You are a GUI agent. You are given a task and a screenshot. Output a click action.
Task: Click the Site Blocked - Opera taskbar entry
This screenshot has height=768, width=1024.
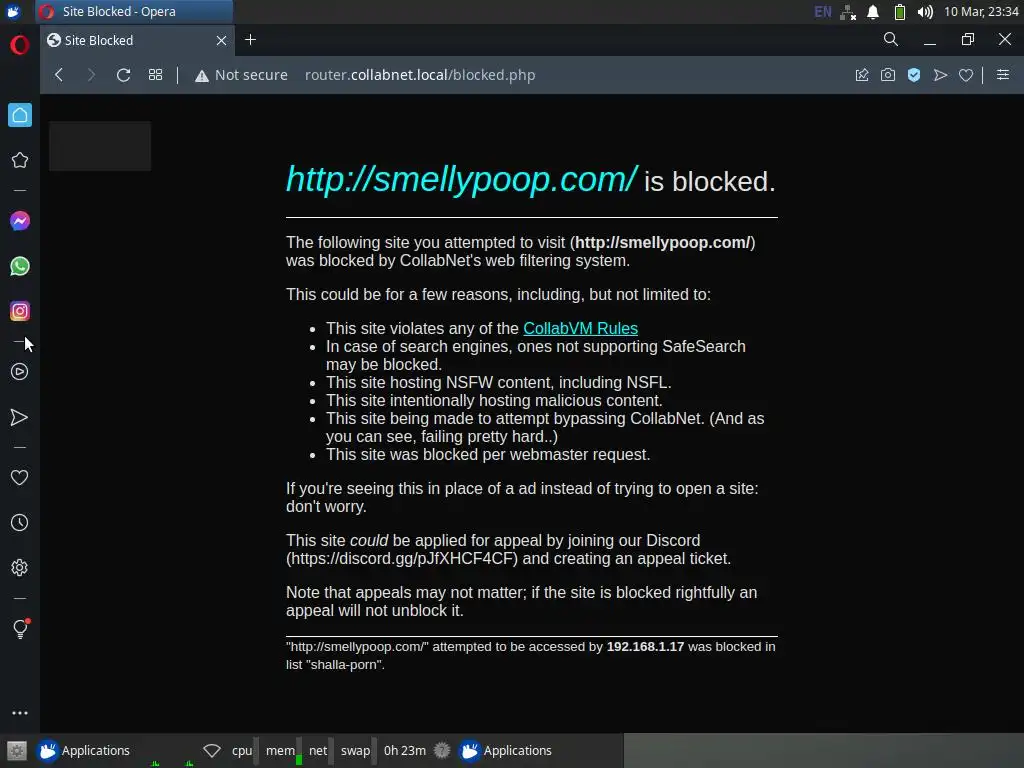coord(134,12)
